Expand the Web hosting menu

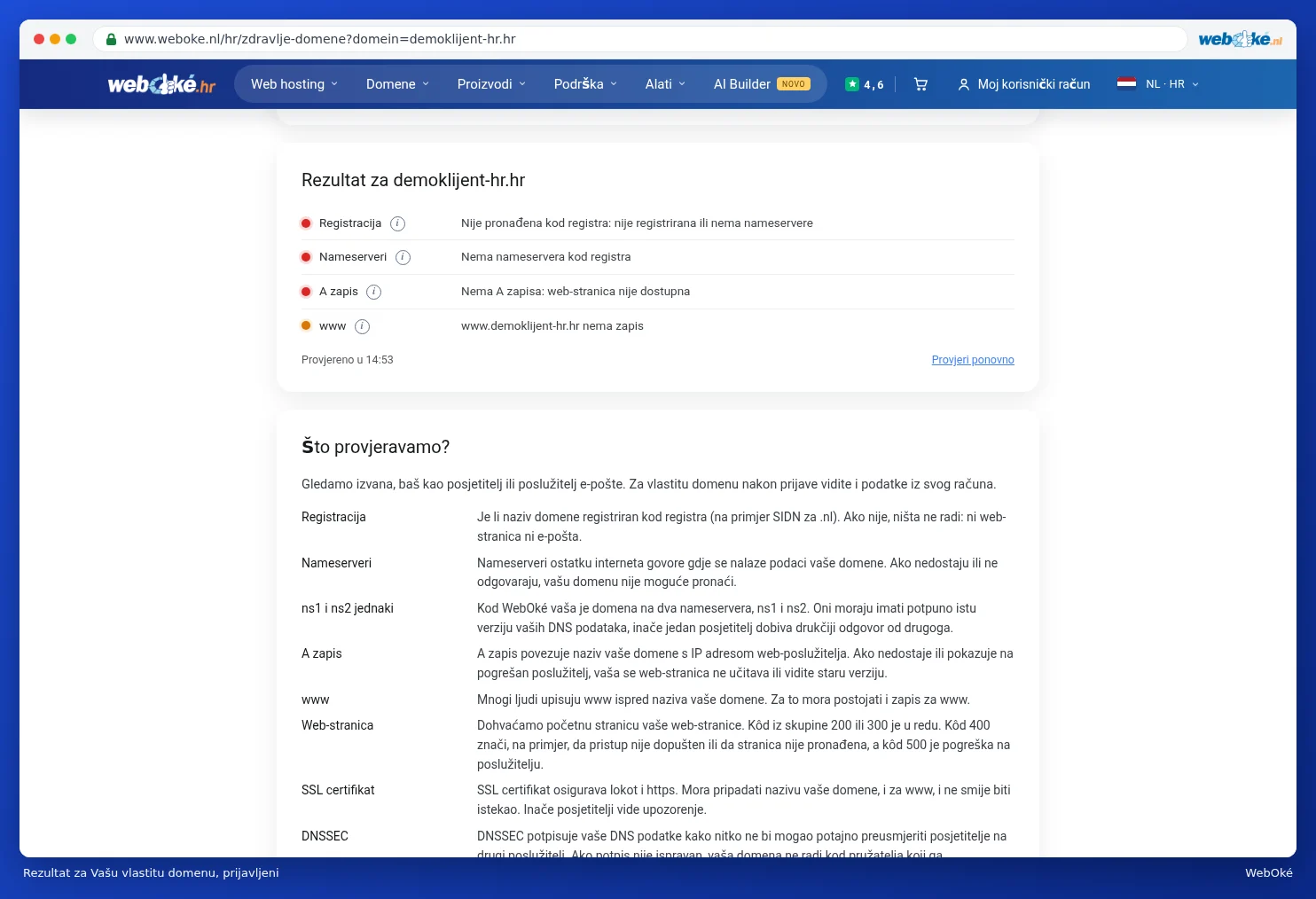294,84
